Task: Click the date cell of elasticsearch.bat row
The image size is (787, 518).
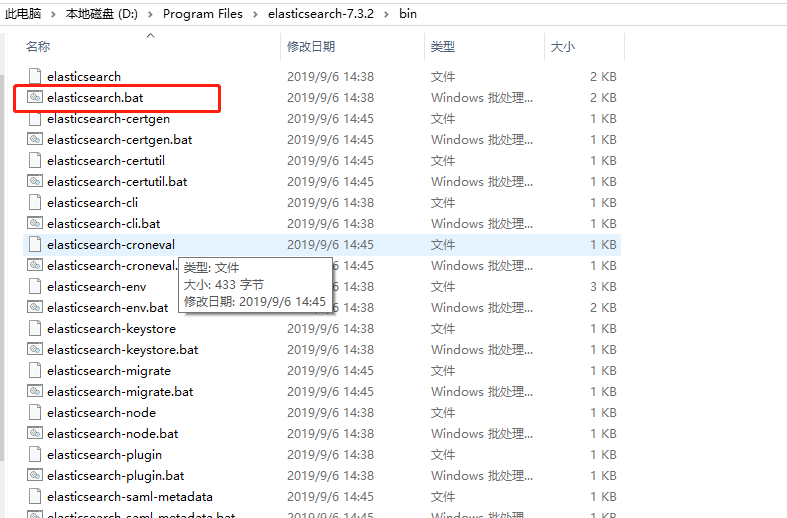Action: [x=330, y=98]
